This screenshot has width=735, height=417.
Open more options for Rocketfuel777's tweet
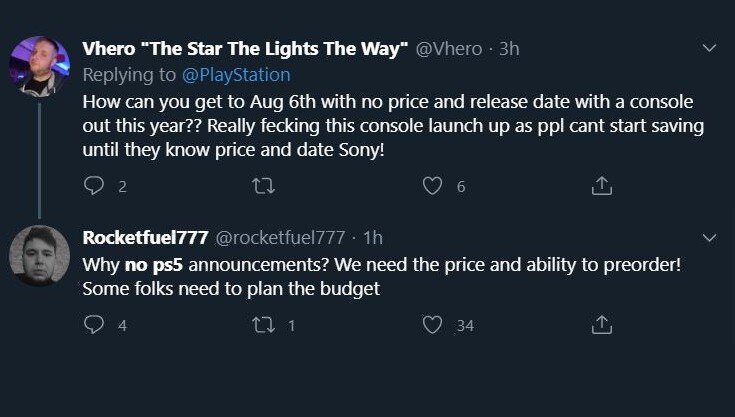(710, 238)
